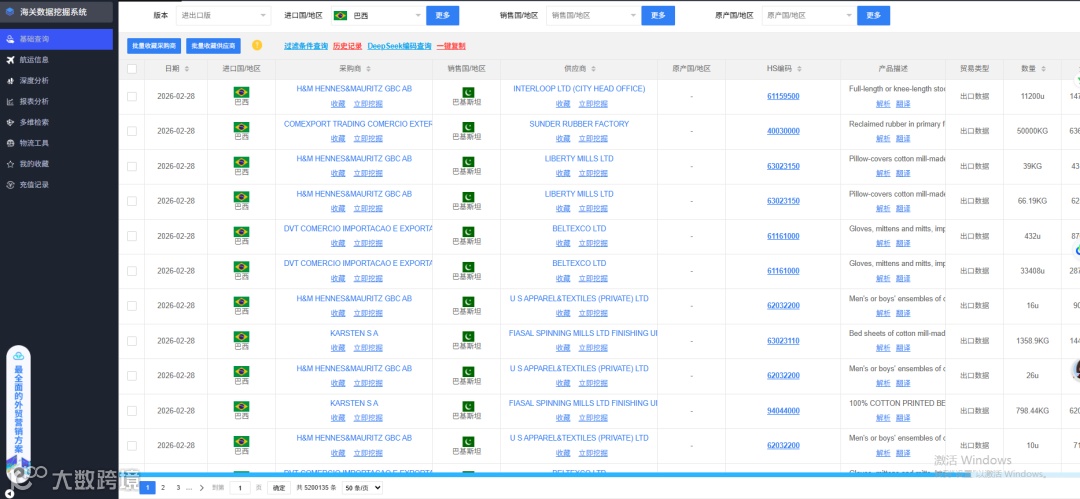
Task: Open 基础查询 in sidebar
Action: [x=56, y=39]
